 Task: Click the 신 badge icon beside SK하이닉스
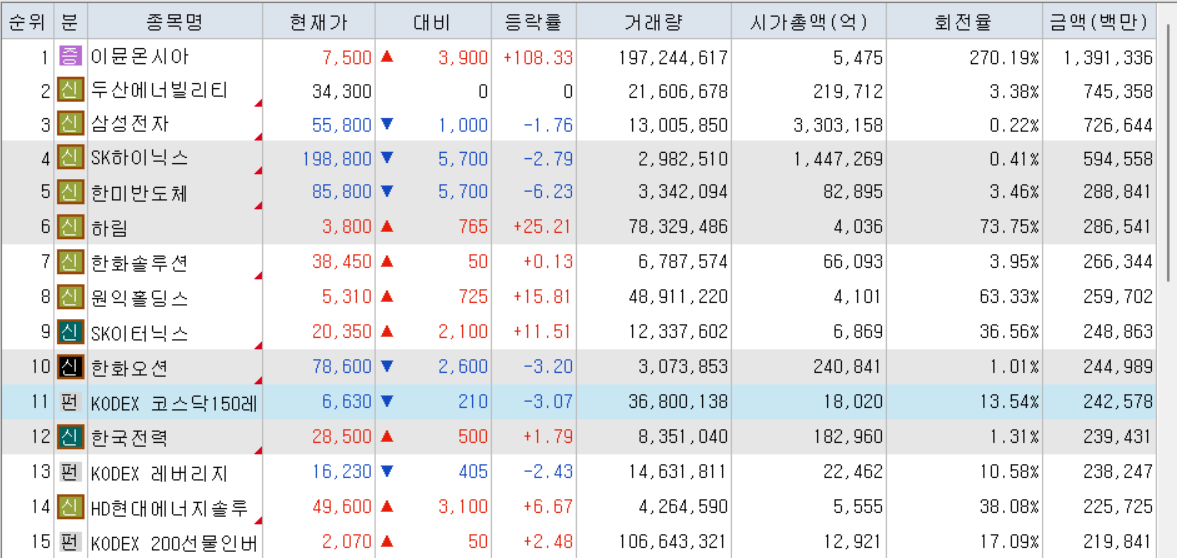69,158
